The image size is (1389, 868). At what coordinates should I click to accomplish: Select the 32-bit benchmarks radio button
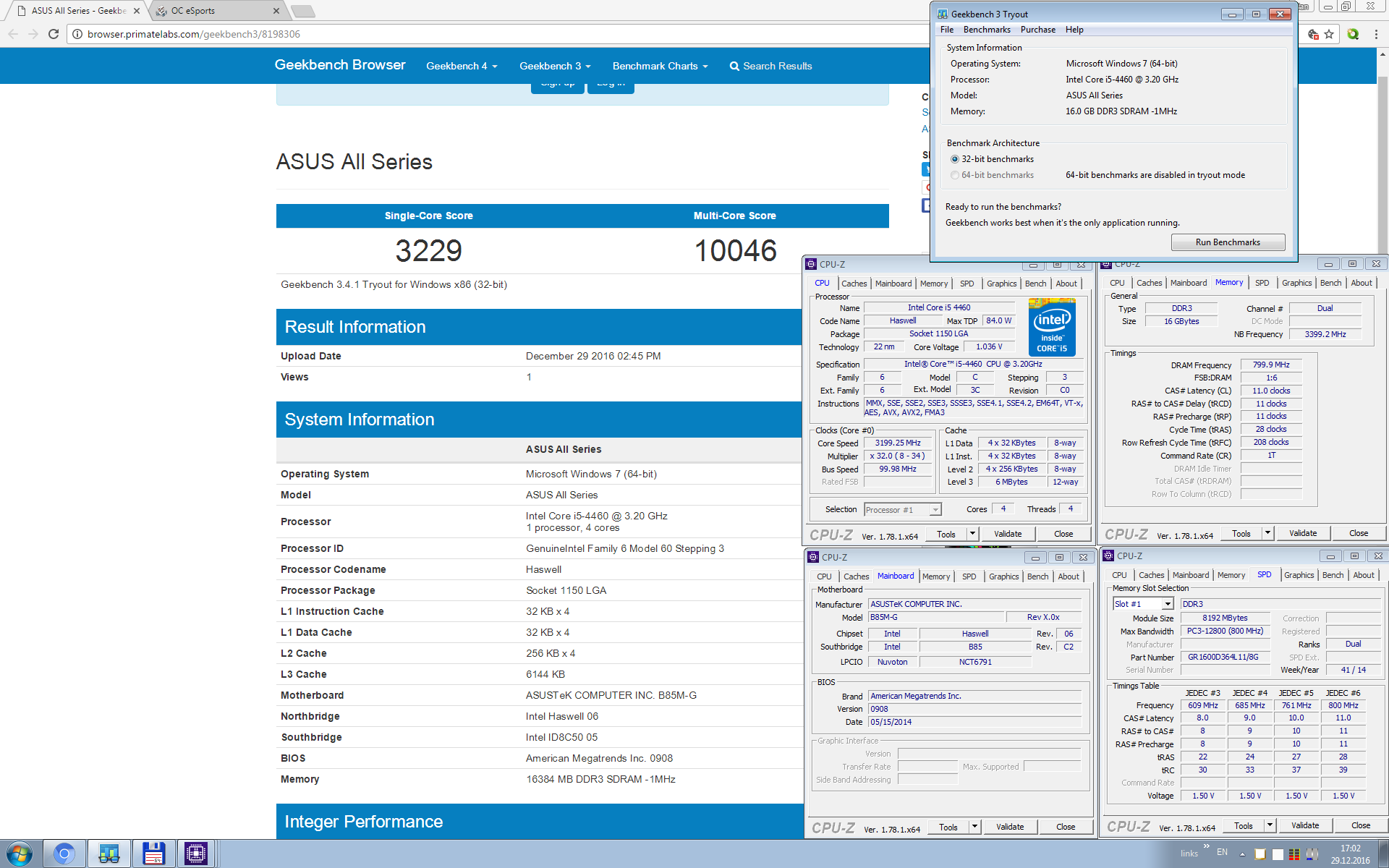coord(955,159)
